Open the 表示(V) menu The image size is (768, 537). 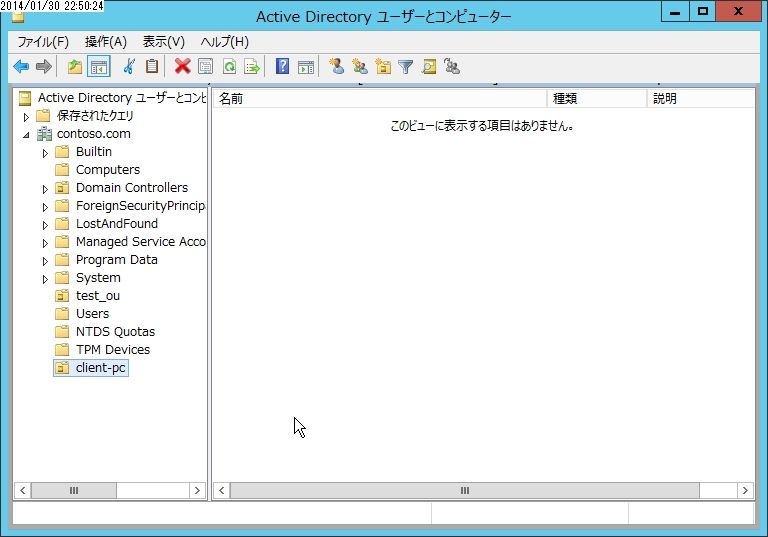coord(164,42)
